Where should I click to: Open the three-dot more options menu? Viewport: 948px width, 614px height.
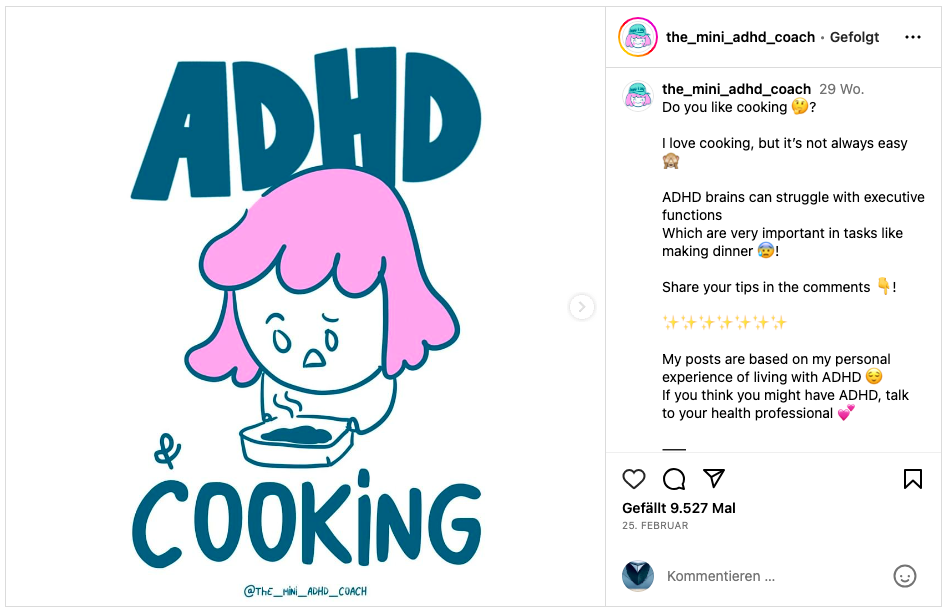pyautogui.click(x=913, y=37)
